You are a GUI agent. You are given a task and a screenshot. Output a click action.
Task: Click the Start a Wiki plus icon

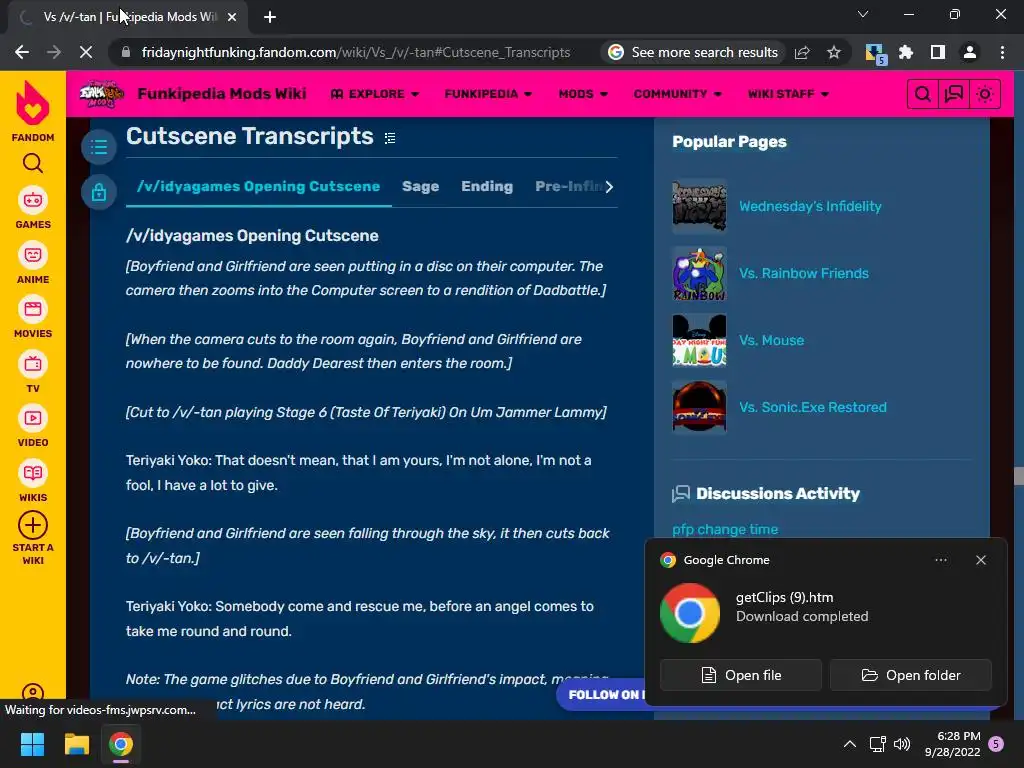pos(33,525)
